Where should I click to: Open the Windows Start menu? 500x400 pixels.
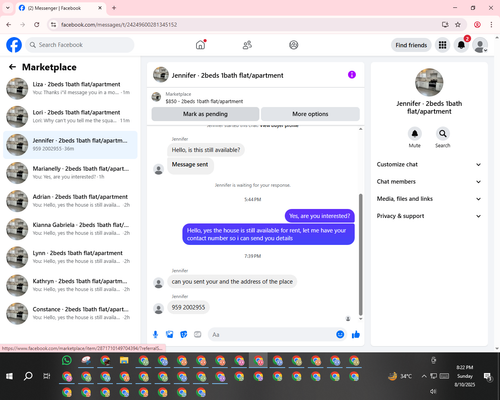[x=9, y=376]
